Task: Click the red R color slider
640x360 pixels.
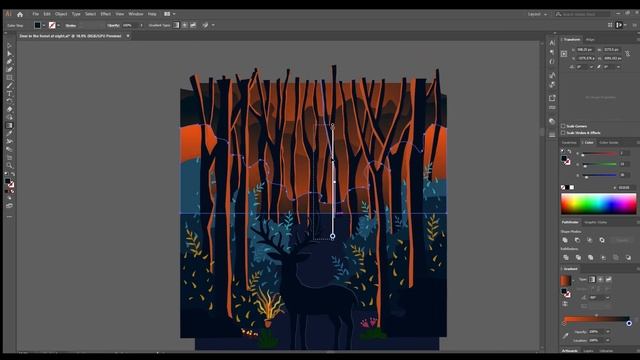Action: point(599,153)
